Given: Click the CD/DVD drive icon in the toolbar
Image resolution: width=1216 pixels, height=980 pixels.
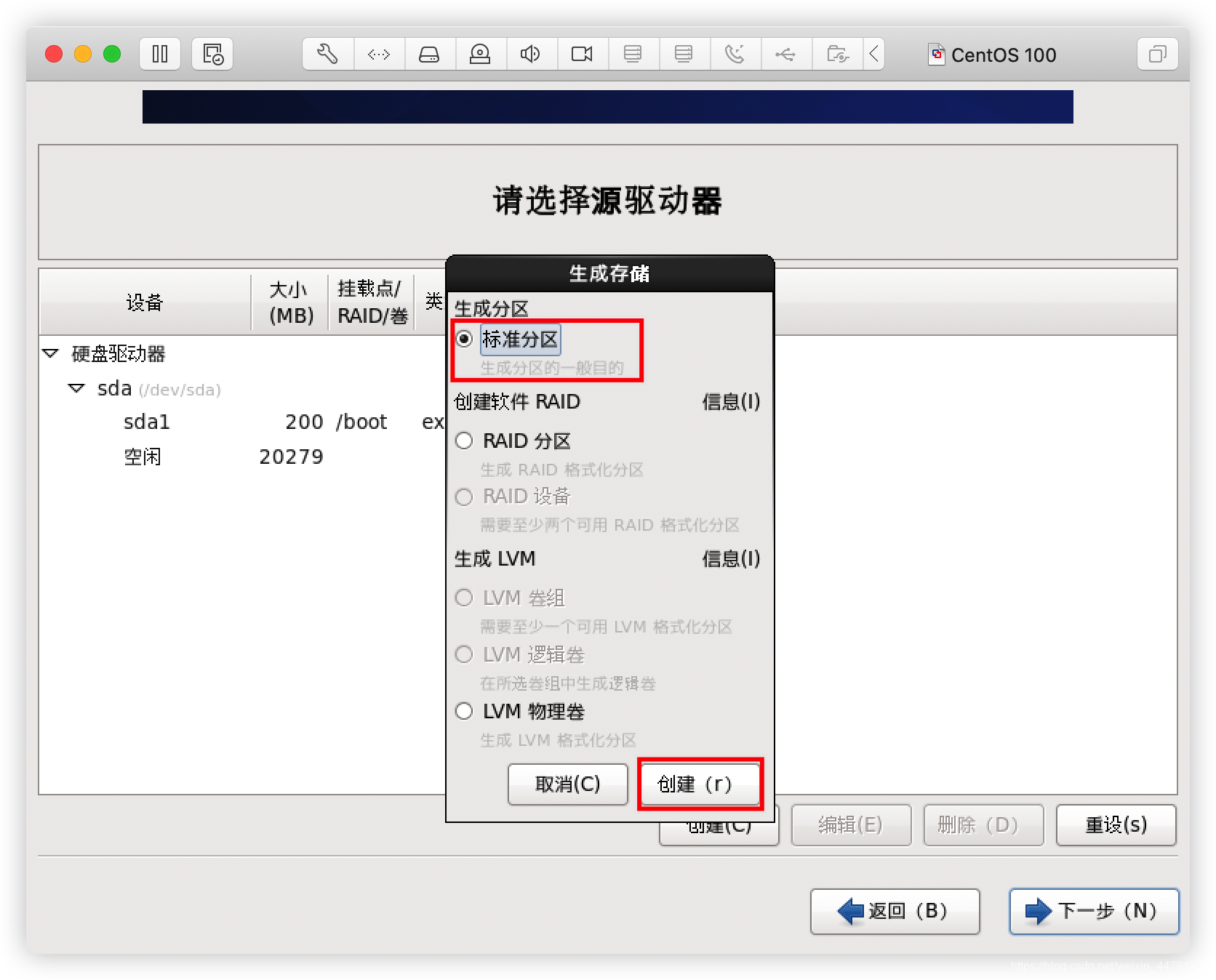Looking at the screenshot, I should pyautogui.click(x=481, y=54).
